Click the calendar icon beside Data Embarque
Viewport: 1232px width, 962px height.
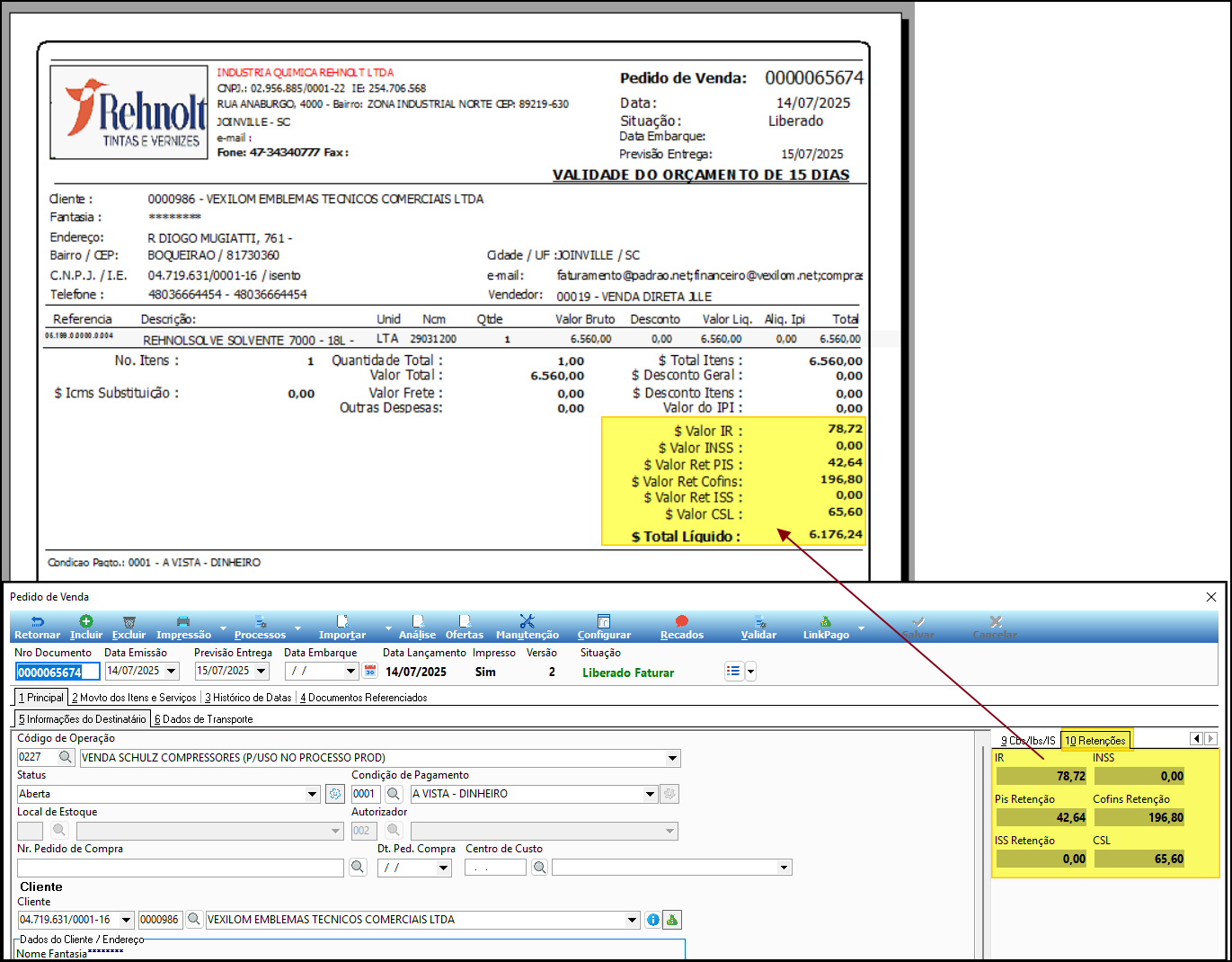370,671
